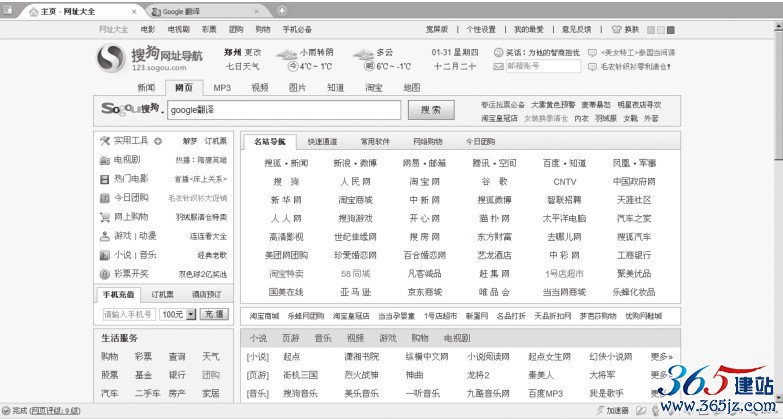The height and width of the screenshot is (419, 783).
Task: Select the middle skin color swatch
Action: tap(661, 30)
